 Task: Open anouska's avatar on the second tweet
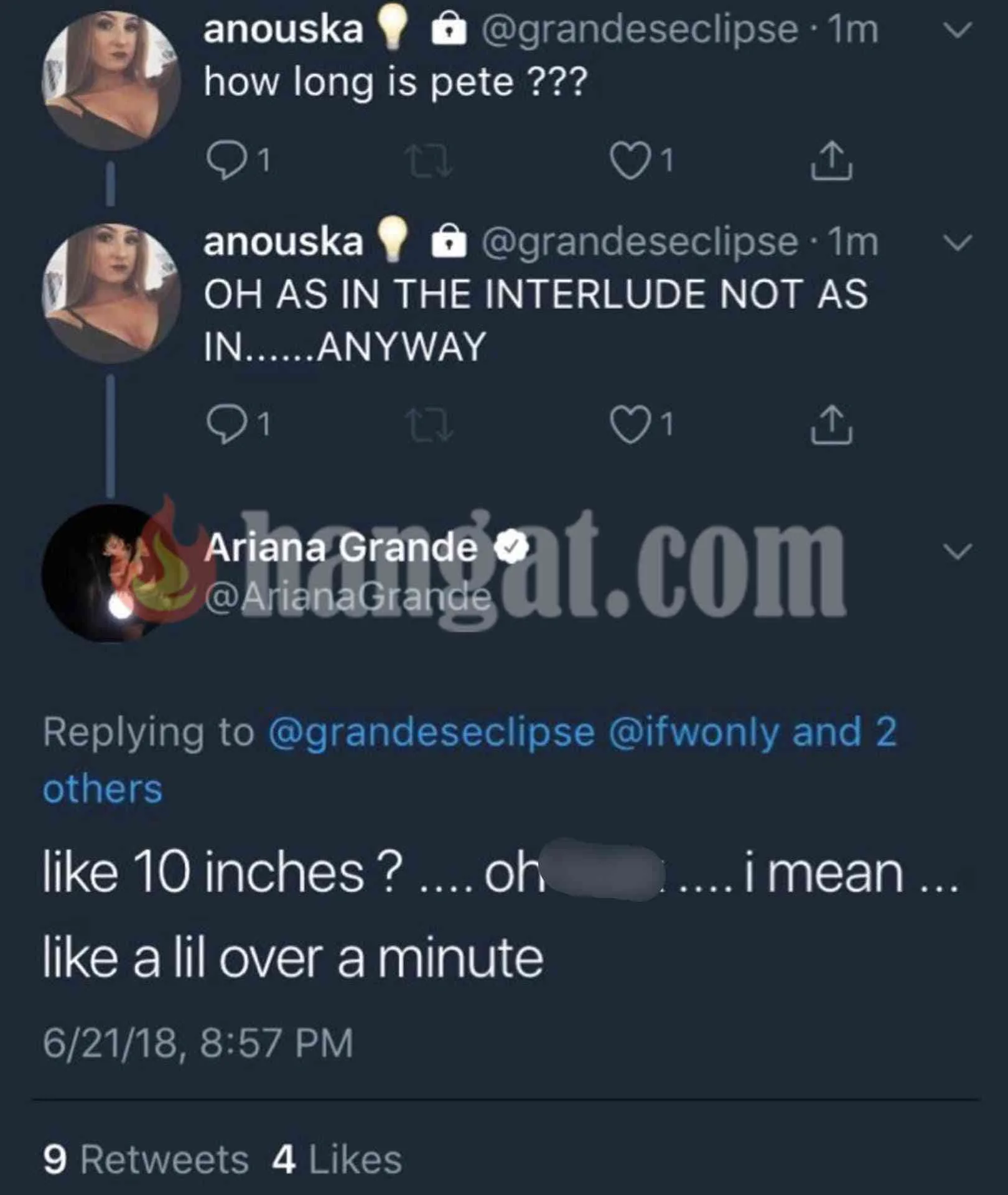pos(111,293)
